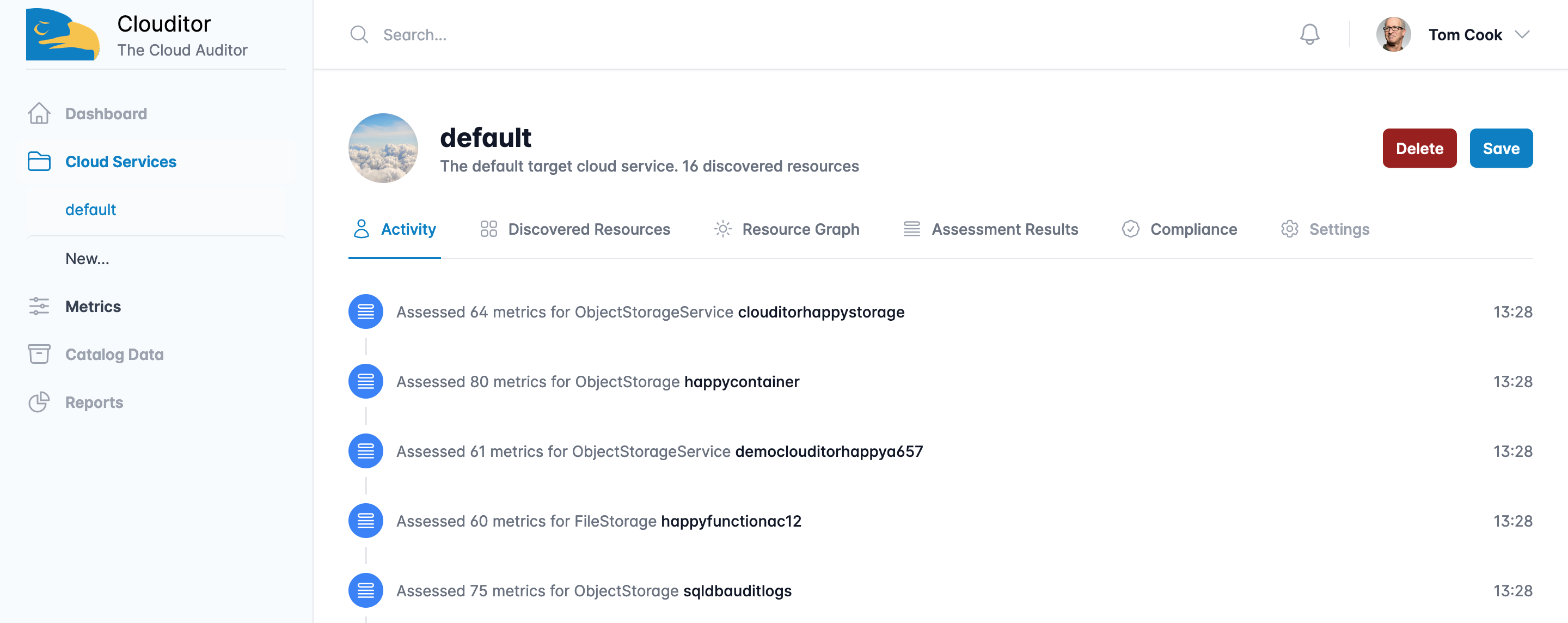Click the Resource Graph sun icon
Screen dimensions: 1568x623
point(722,229)
